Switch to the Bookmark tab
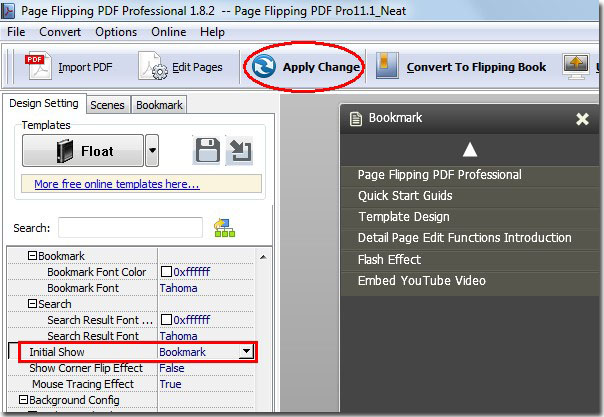Screen dimensions: 604x417 pos(159,105)
